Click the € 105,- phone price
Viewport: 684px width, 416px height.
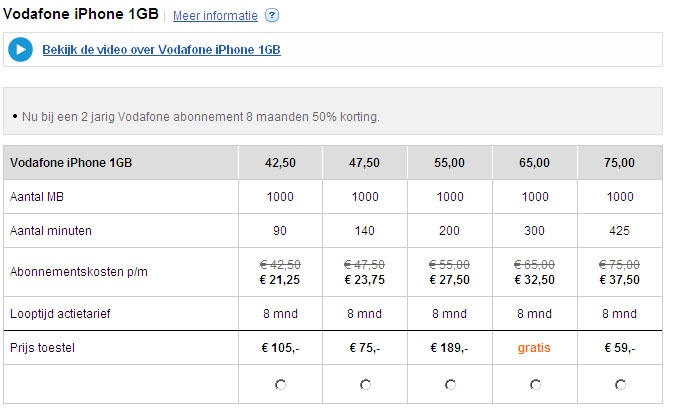(280, 348)
